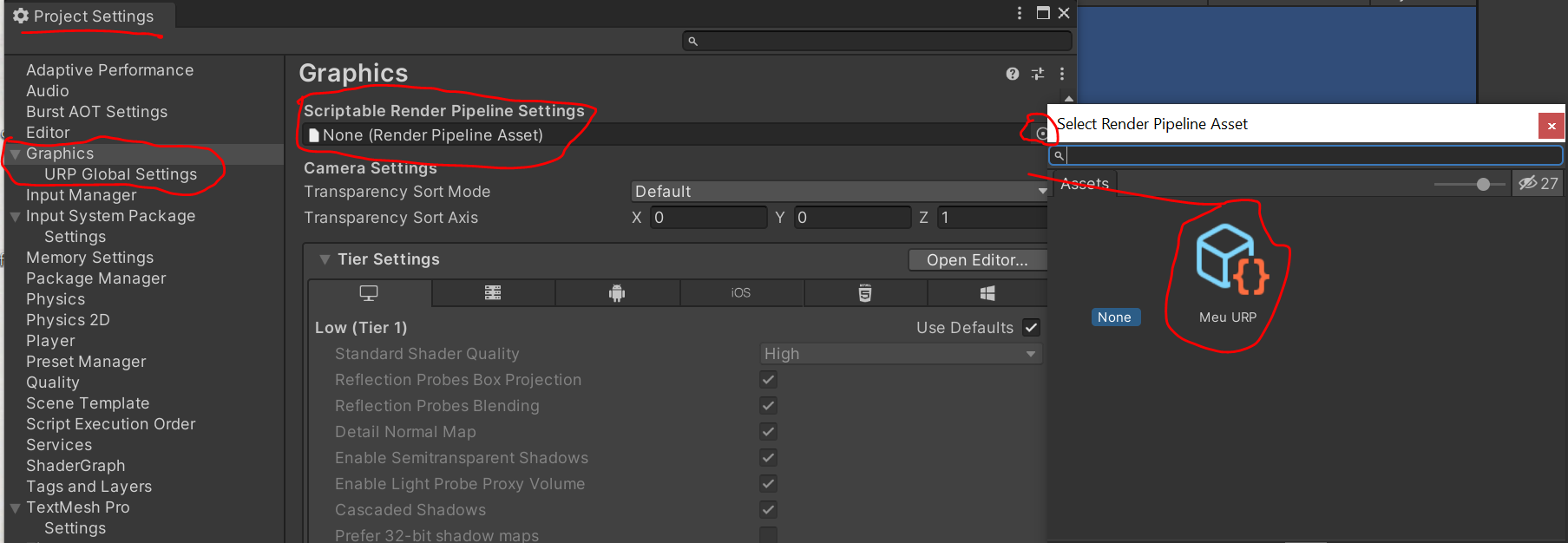Toggle Reflection Probes Box Projection checkbox

768,380
